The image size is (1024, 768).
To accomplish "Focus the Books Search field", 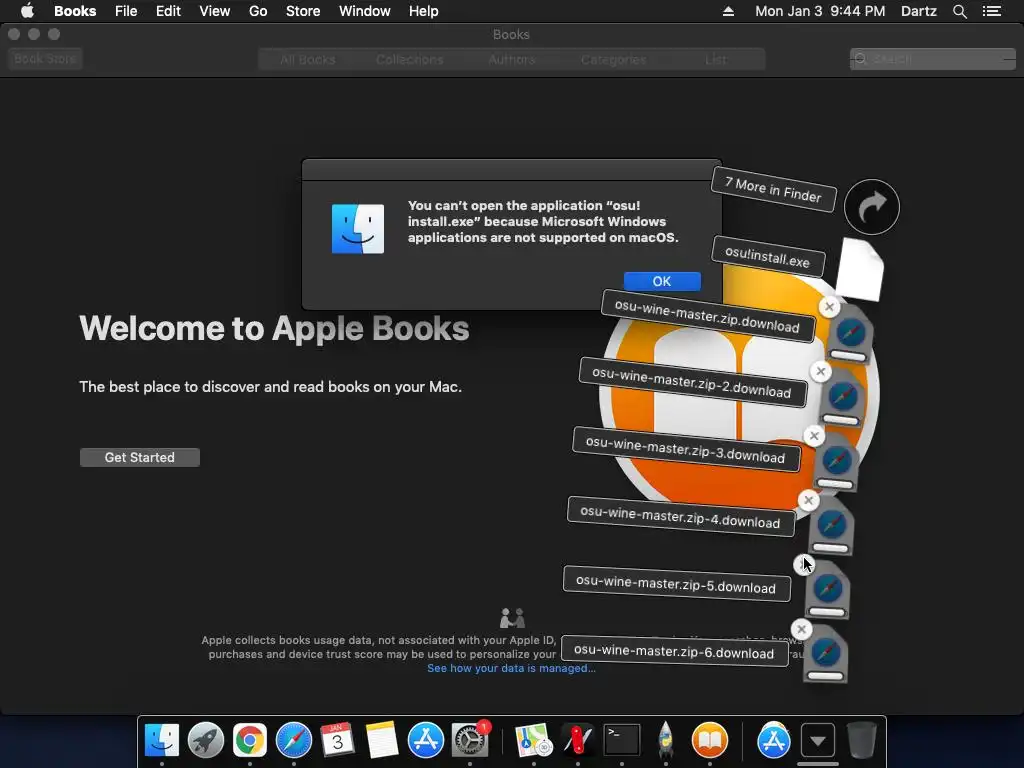I will [933, 59].
